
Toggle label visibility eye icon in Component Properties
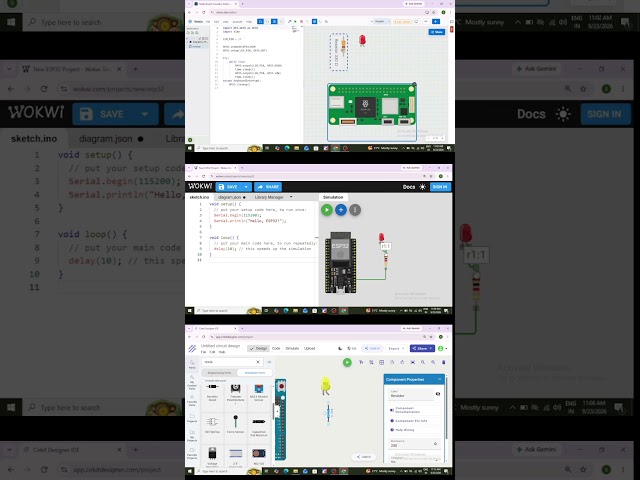438,394
